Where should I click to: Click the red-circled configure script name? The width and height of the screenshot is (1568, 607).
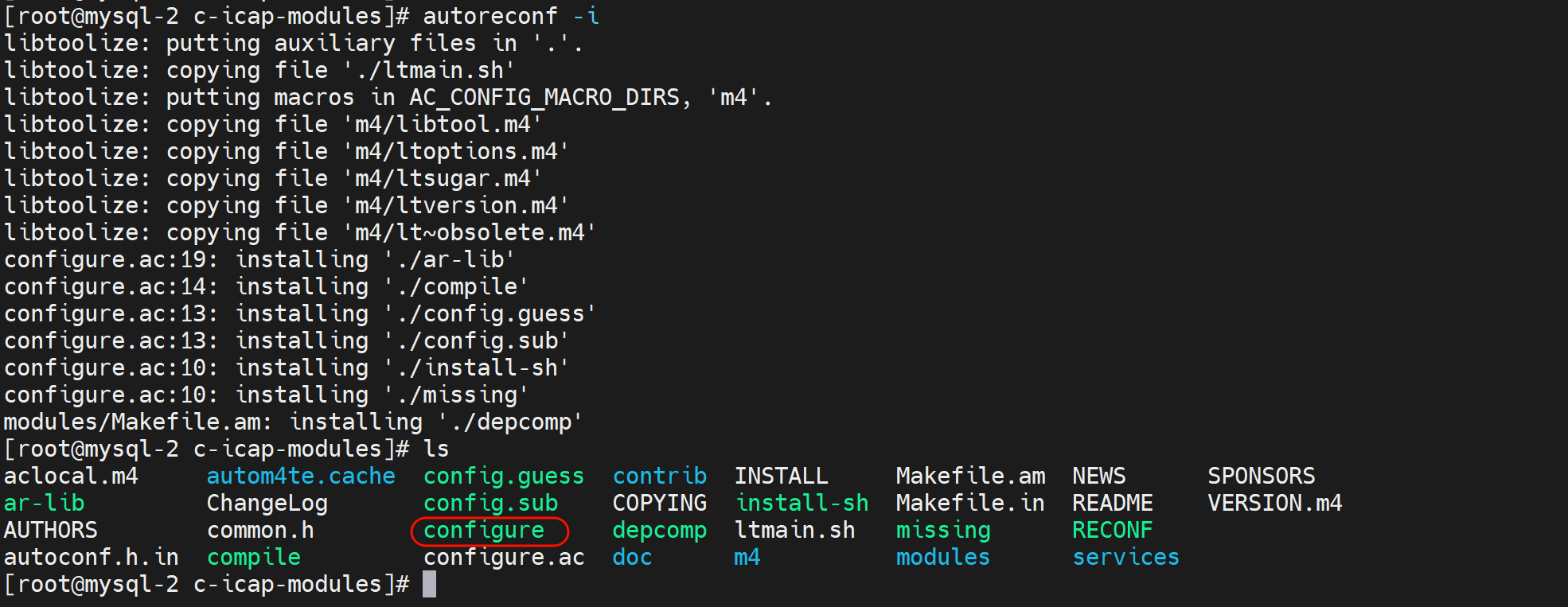point(484,531)
